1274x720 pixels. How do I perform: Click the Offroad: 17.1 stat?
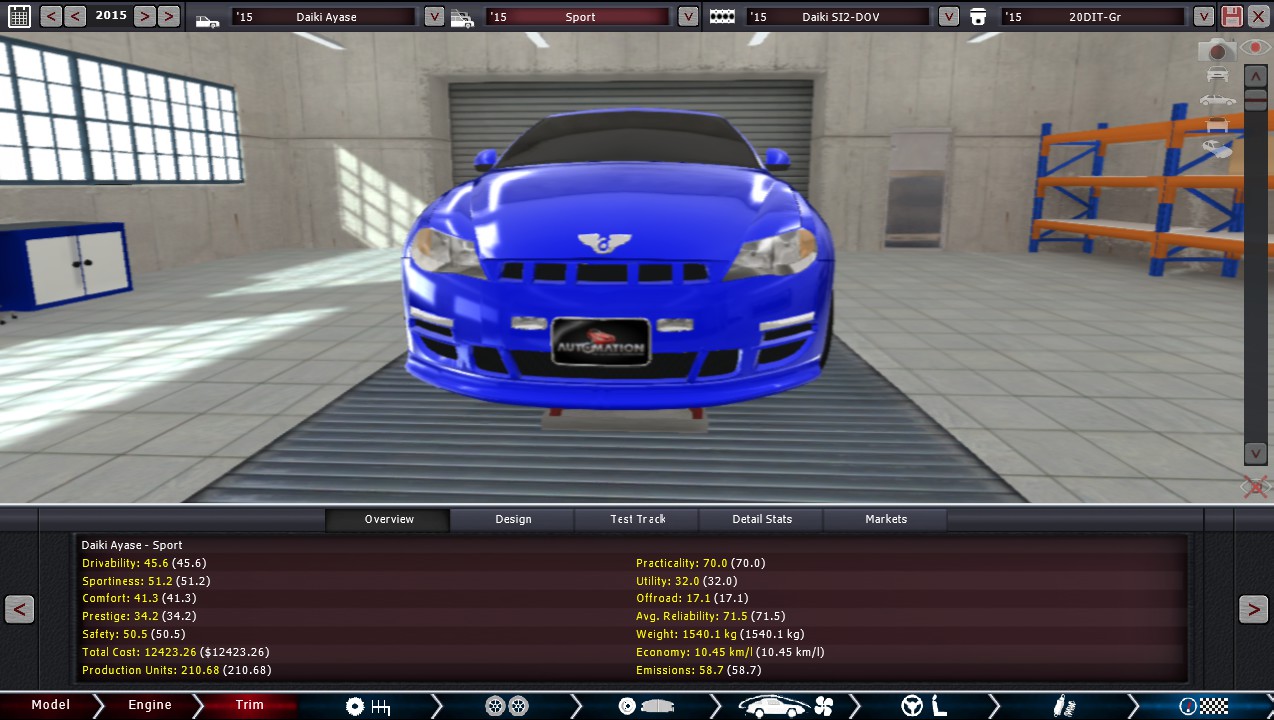pyautogui.click(x=690, y=599)
